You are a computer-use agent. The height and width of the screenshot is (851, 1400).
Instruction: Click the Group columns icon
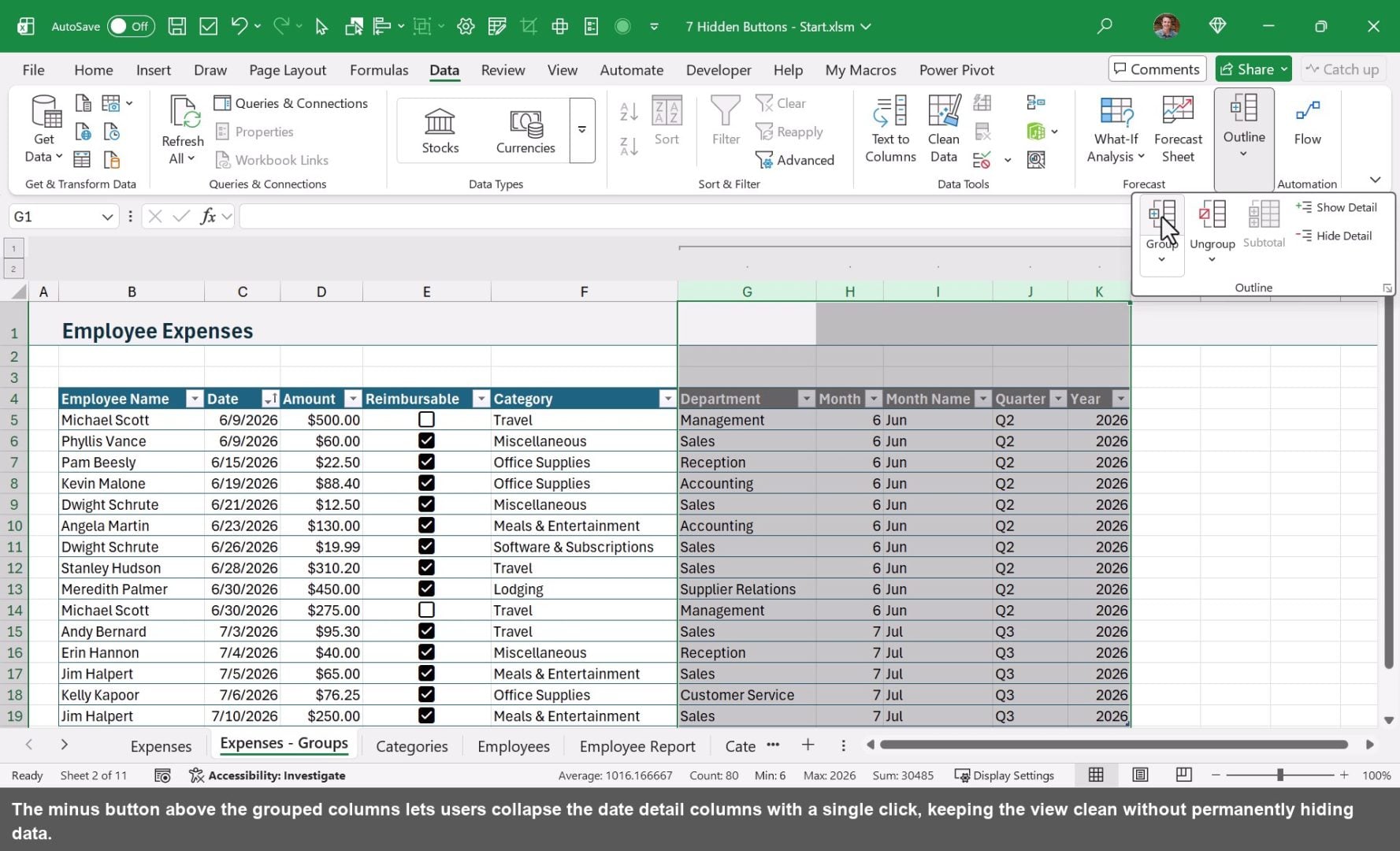pos(1162,215)
